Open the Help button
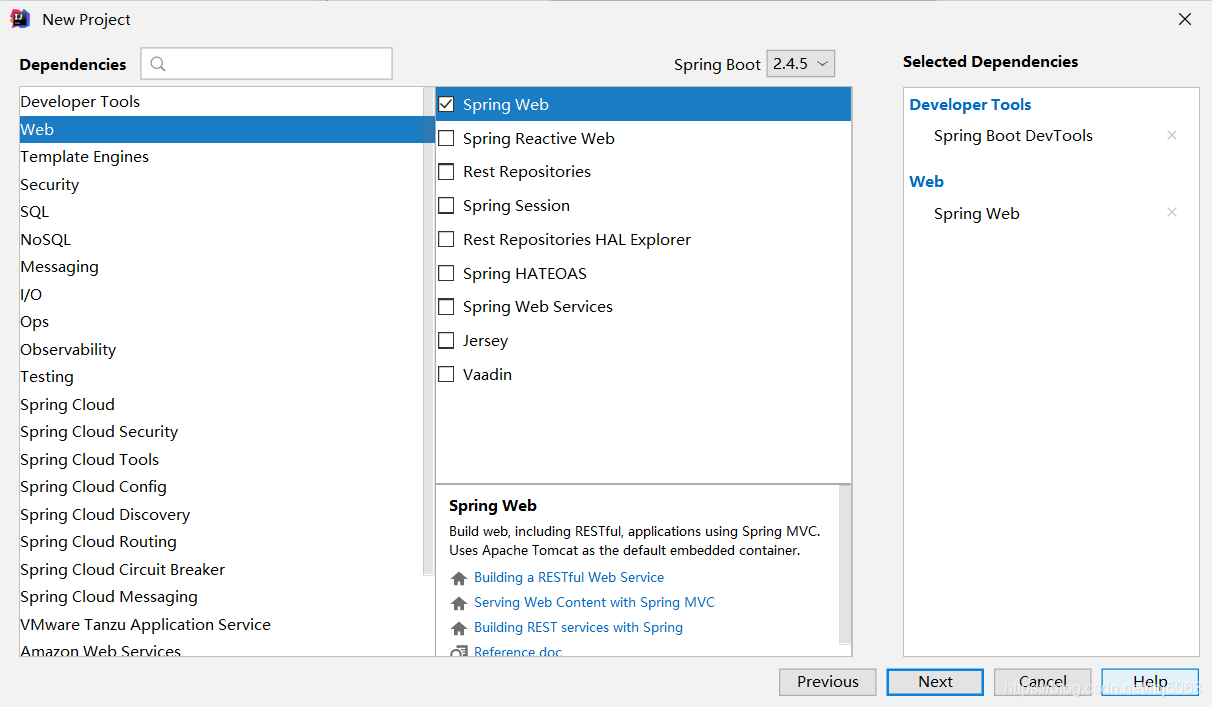The image size is (1212, 707). pyautogui.click(x=1150, y=682)
